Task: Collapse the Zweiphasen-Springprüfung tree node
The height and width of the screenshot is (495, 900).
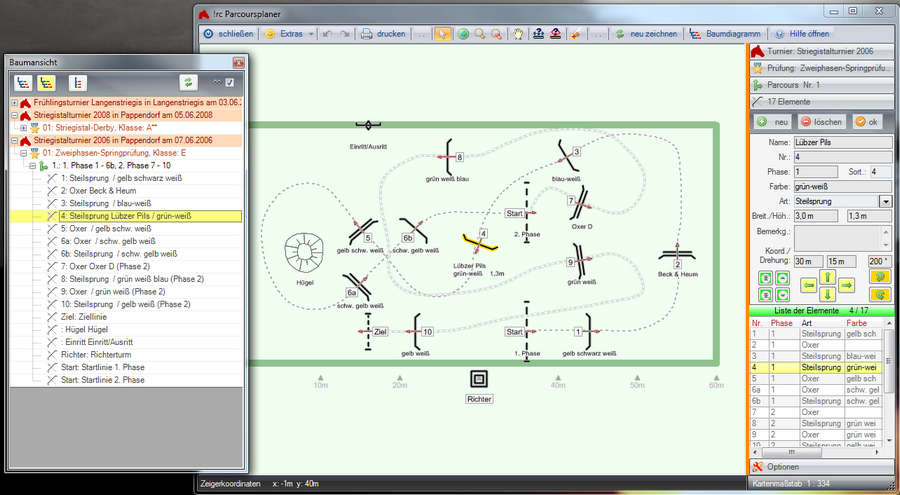Action: (24, 153)
